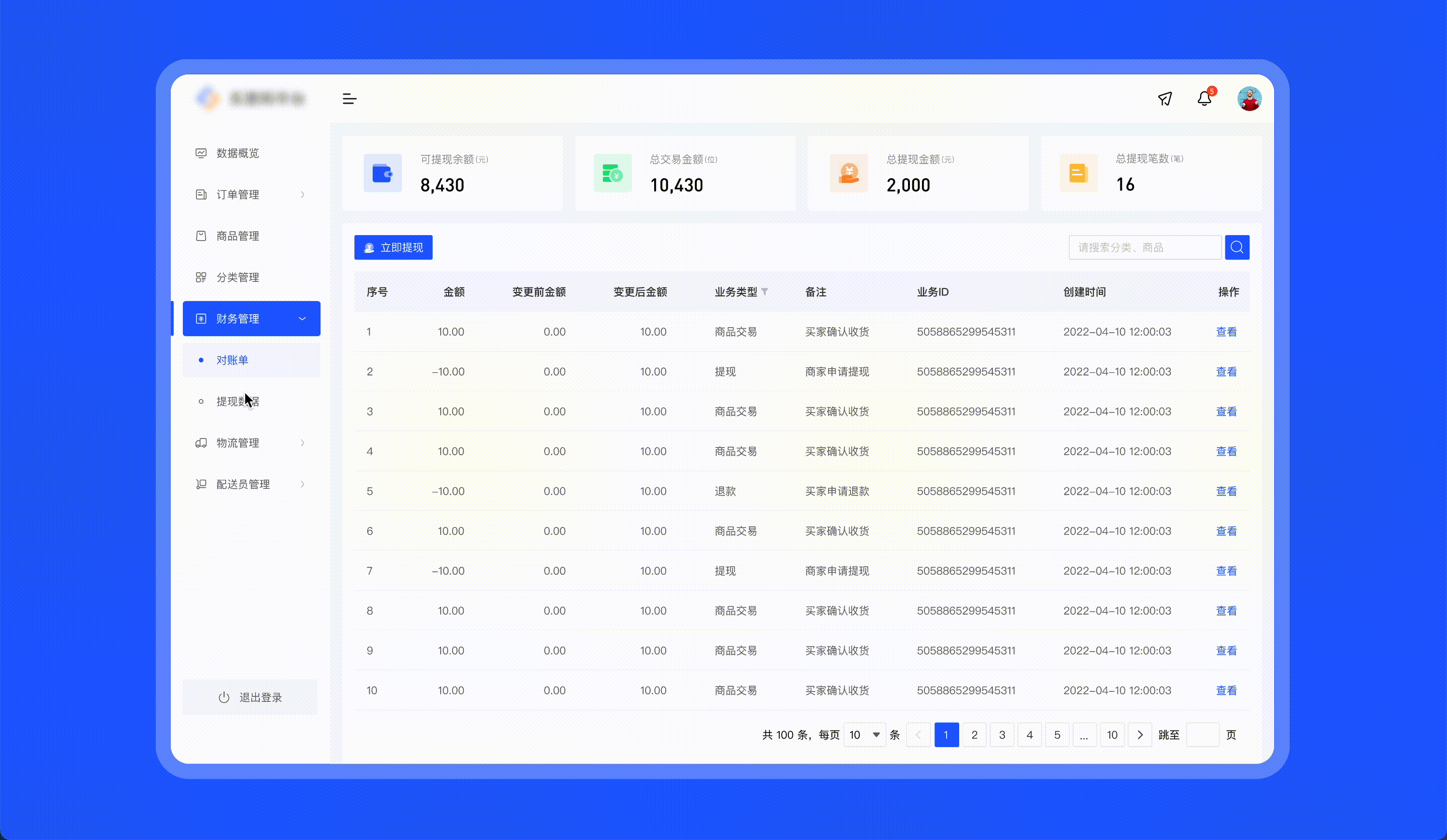The width and height of the screenshot is (1447, 840).
Task: Go to pagination page 3
Action: click(x=1002, y=734)
